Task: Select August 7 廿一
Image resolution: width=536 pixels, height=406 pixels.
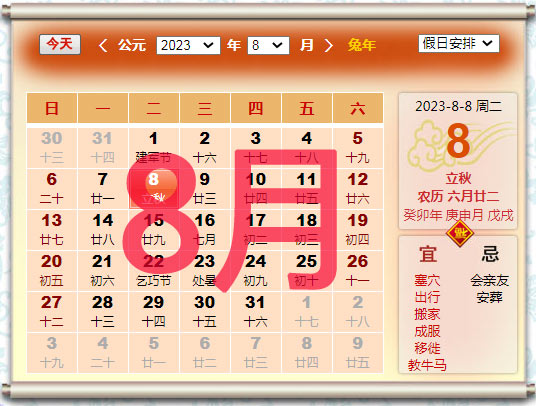Action: click(x=103, y=189)
